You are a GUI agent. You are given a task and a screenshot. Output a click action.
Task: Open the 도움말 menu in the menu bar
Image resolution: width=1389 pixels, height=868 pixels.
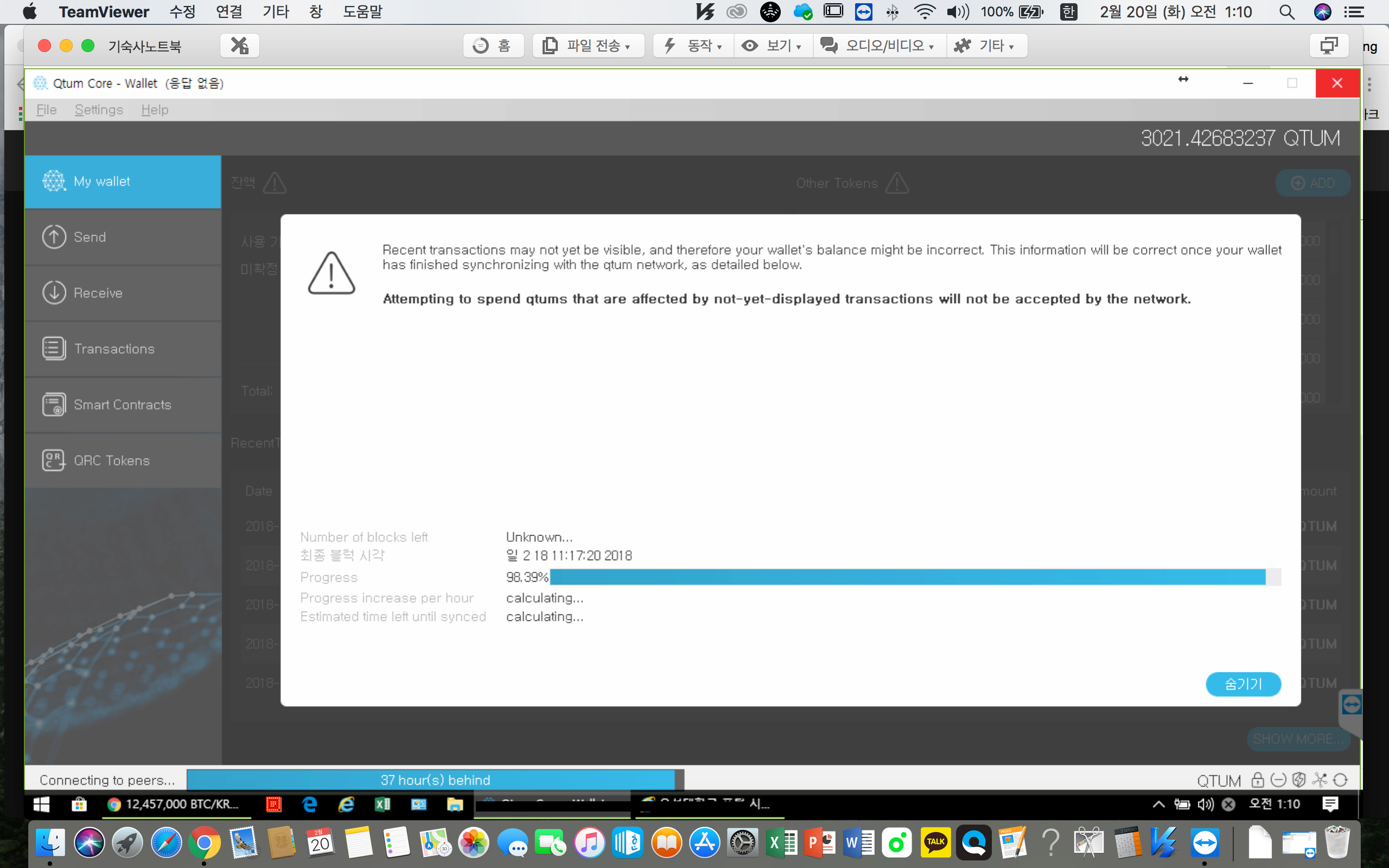(x=362, y=11)
